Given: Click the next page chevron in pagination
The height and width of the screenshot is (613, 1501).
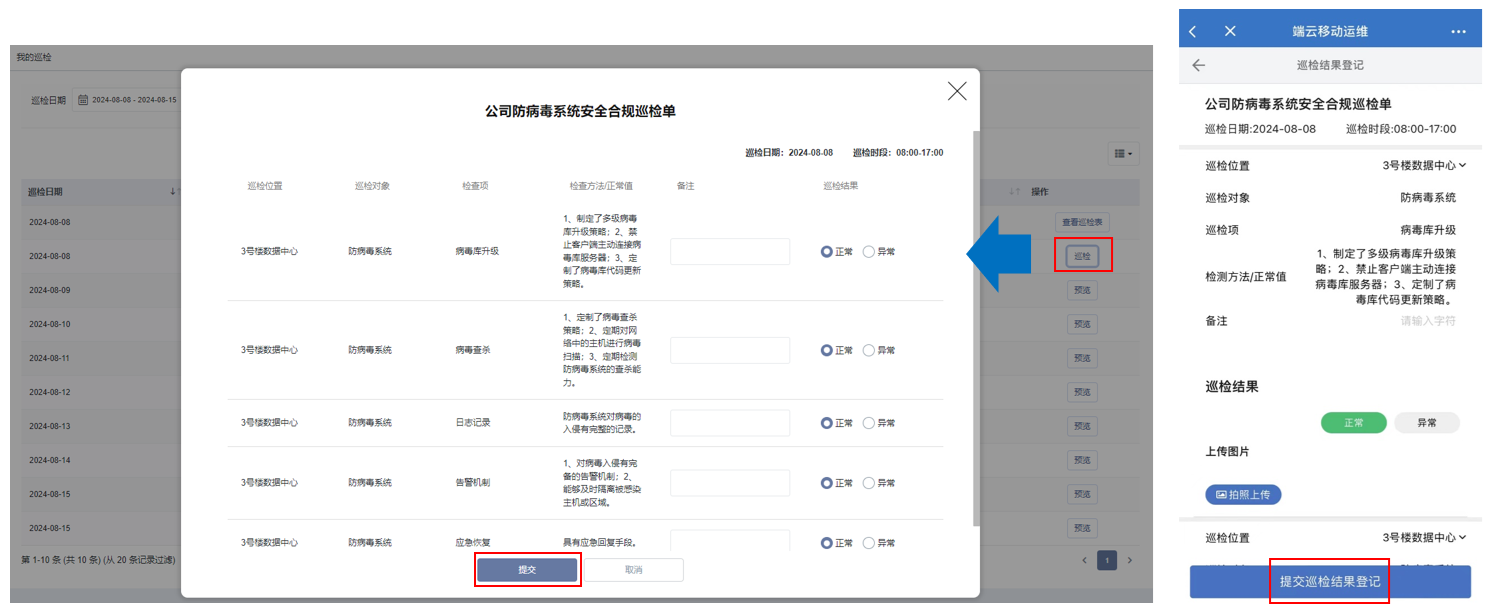Looking at the screenshot, I should click(1130, 561).
